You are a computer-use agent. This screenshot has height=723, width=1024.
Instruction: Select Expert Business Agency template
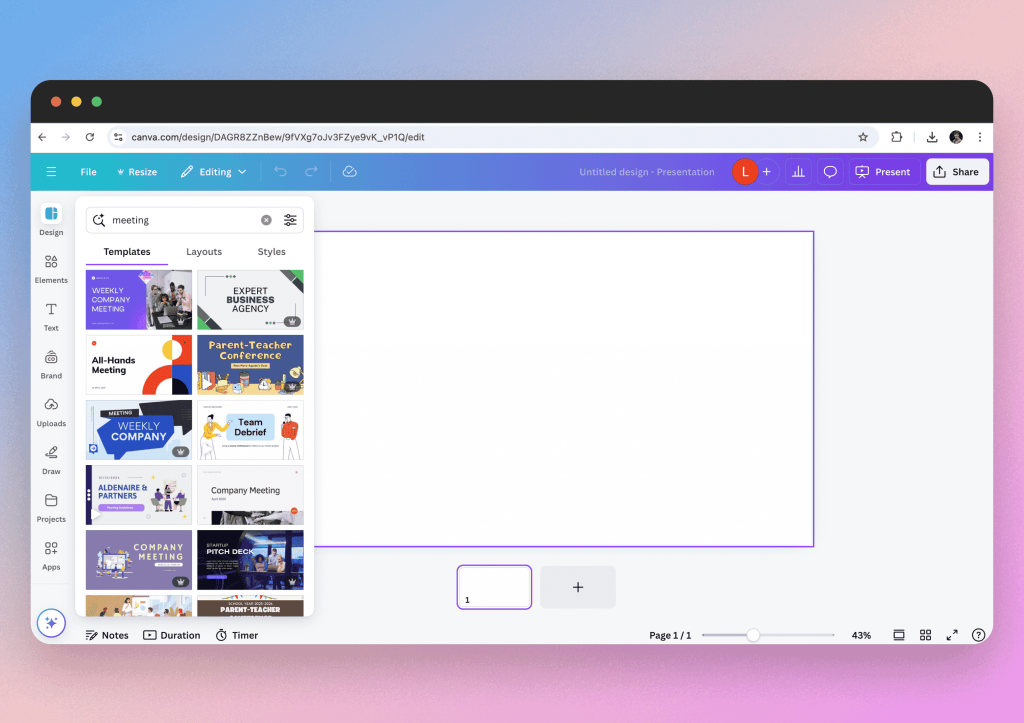pyautogui.click(x=250, y=300)
